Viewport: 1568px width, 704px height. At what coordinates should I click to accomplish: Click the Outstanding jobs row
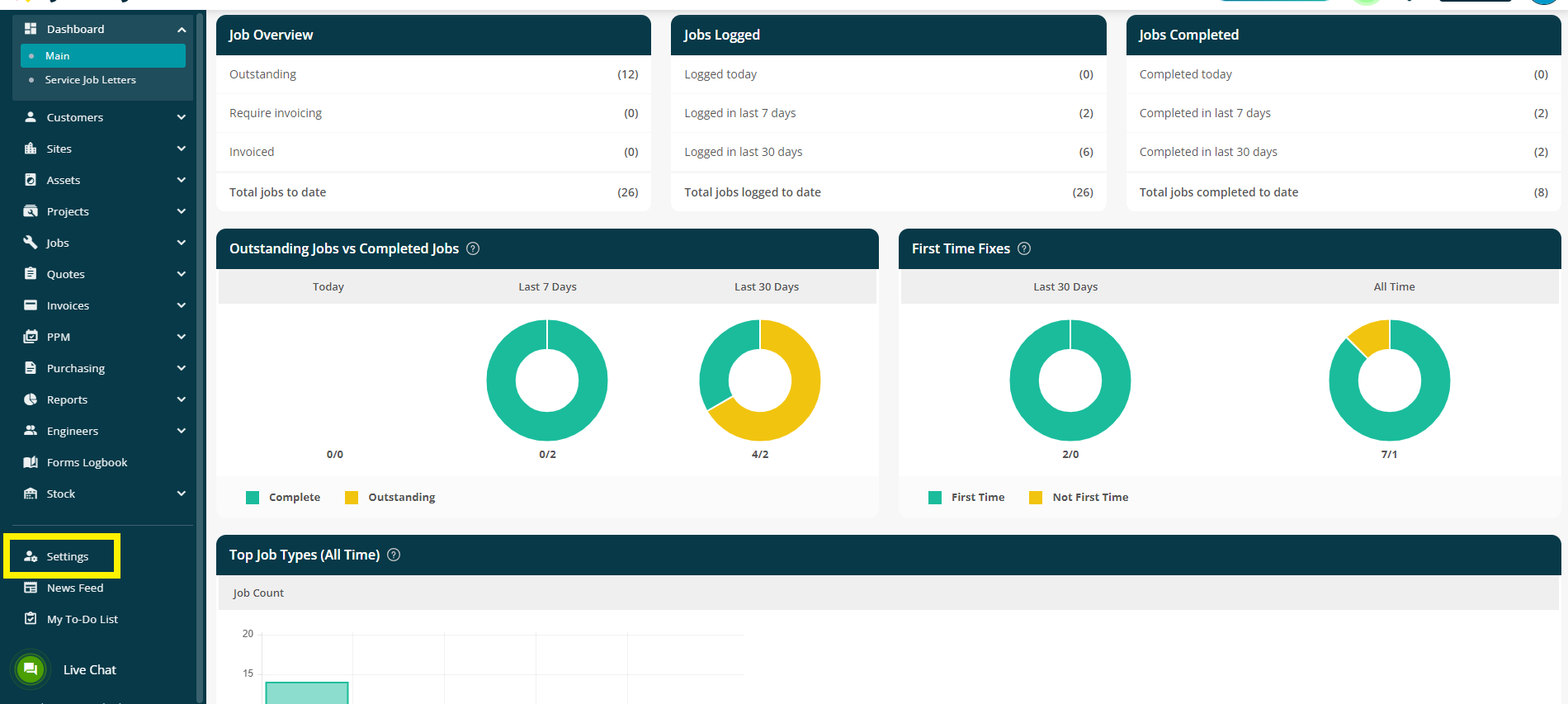[x=433, y=74]
